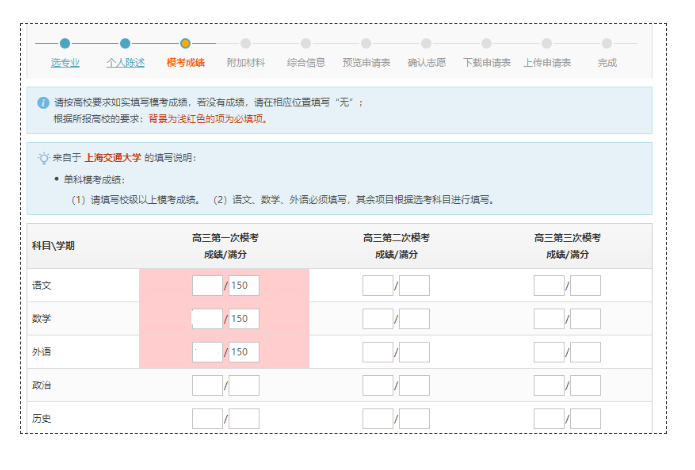Click 历史 third mock exam full-score field
Image resolution: width=695 pixels, height=470 pixels.
click(586, 419)
